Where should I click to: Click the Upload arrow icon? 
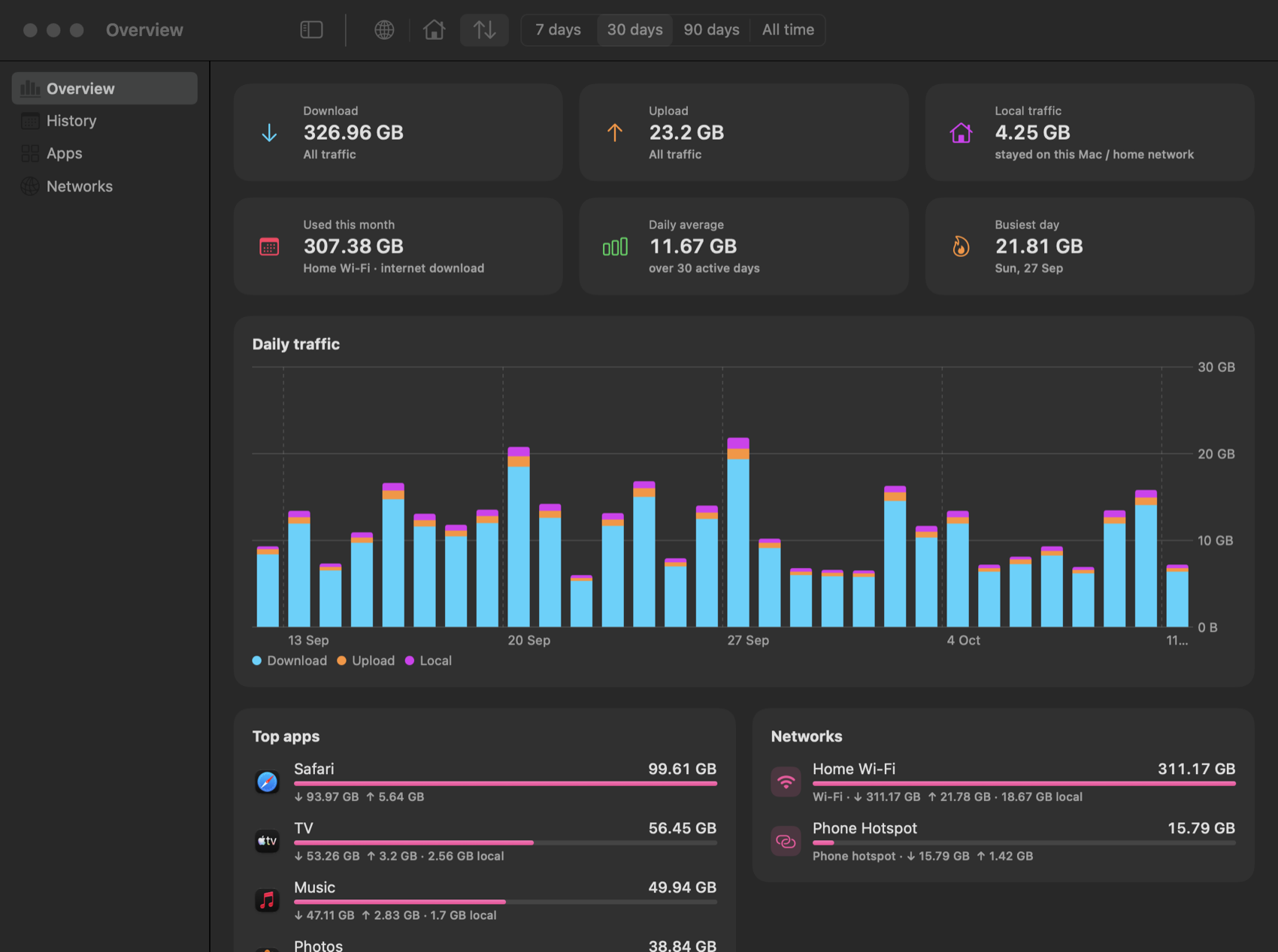[x=615, y=133]
